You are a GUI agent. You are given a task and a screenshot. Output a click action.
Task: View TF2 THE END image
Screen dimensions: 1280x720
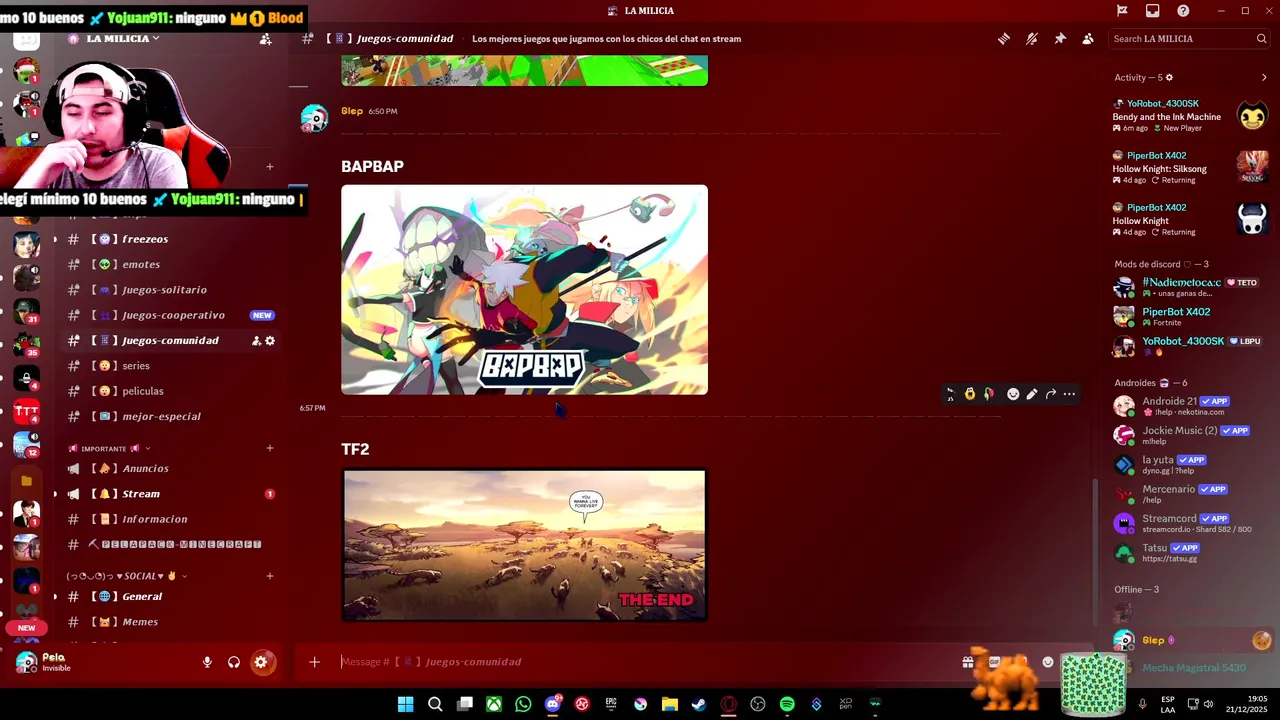[524, 545]
